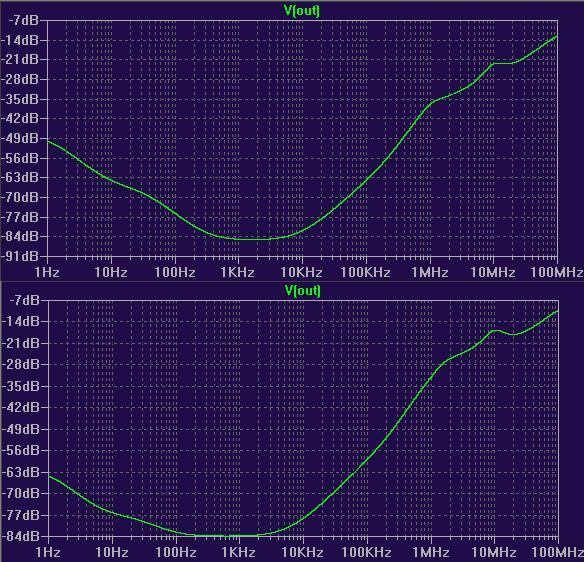Click the V(out) trace label in lower plot pane
The image size is (584, 562).
click(302, 290)
